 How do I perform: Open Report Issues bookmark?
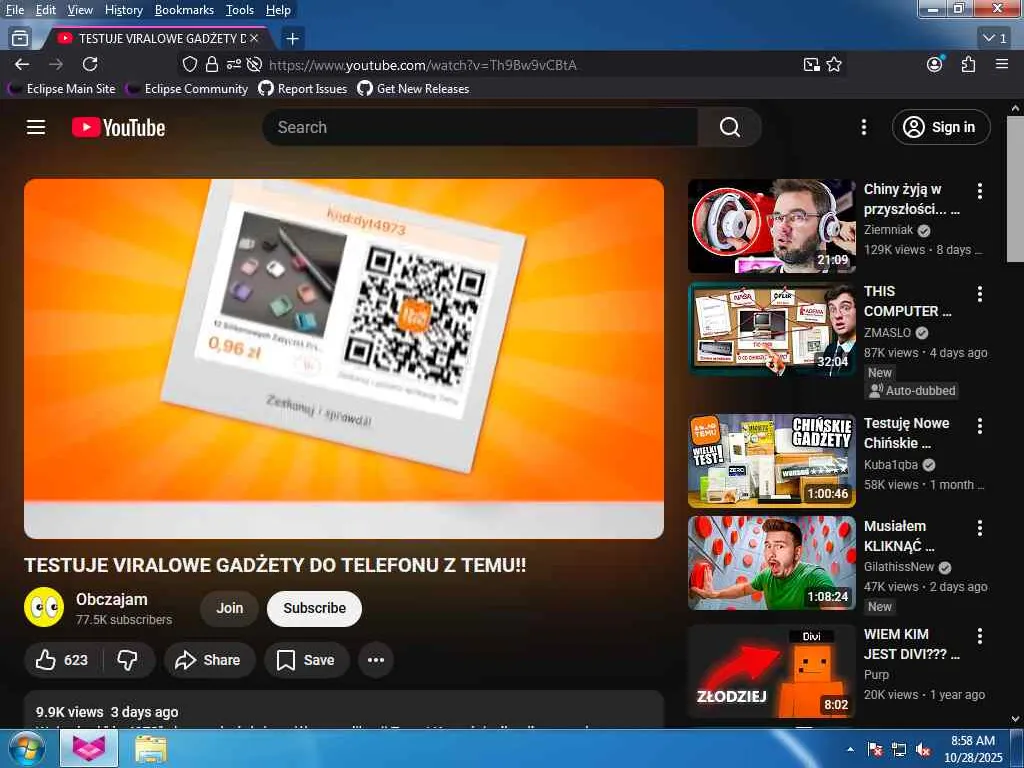(304, 89)
